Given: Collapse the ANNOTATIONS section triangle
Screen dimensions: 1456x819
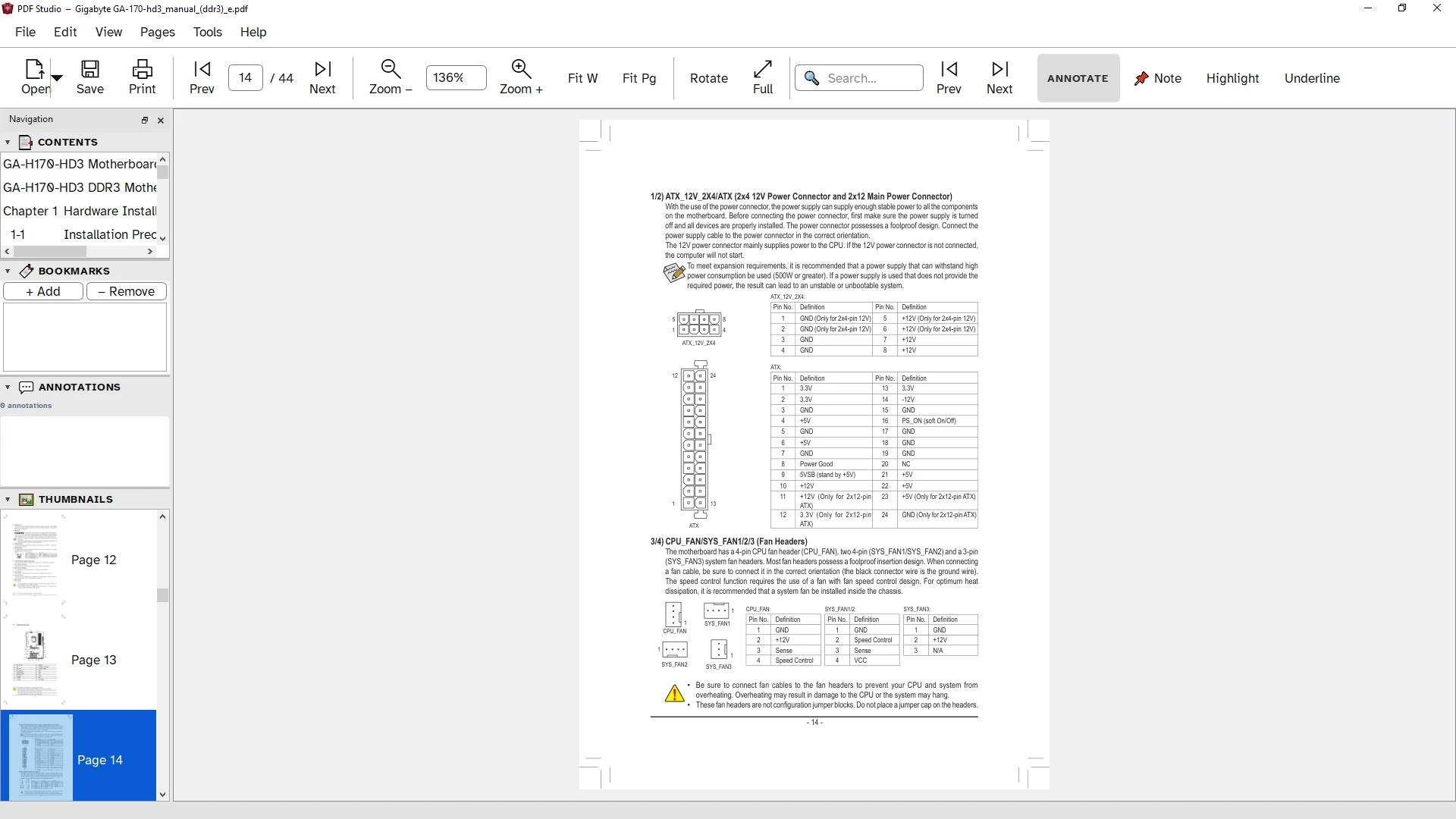Looking at the screenshot, I should point(8,387).
